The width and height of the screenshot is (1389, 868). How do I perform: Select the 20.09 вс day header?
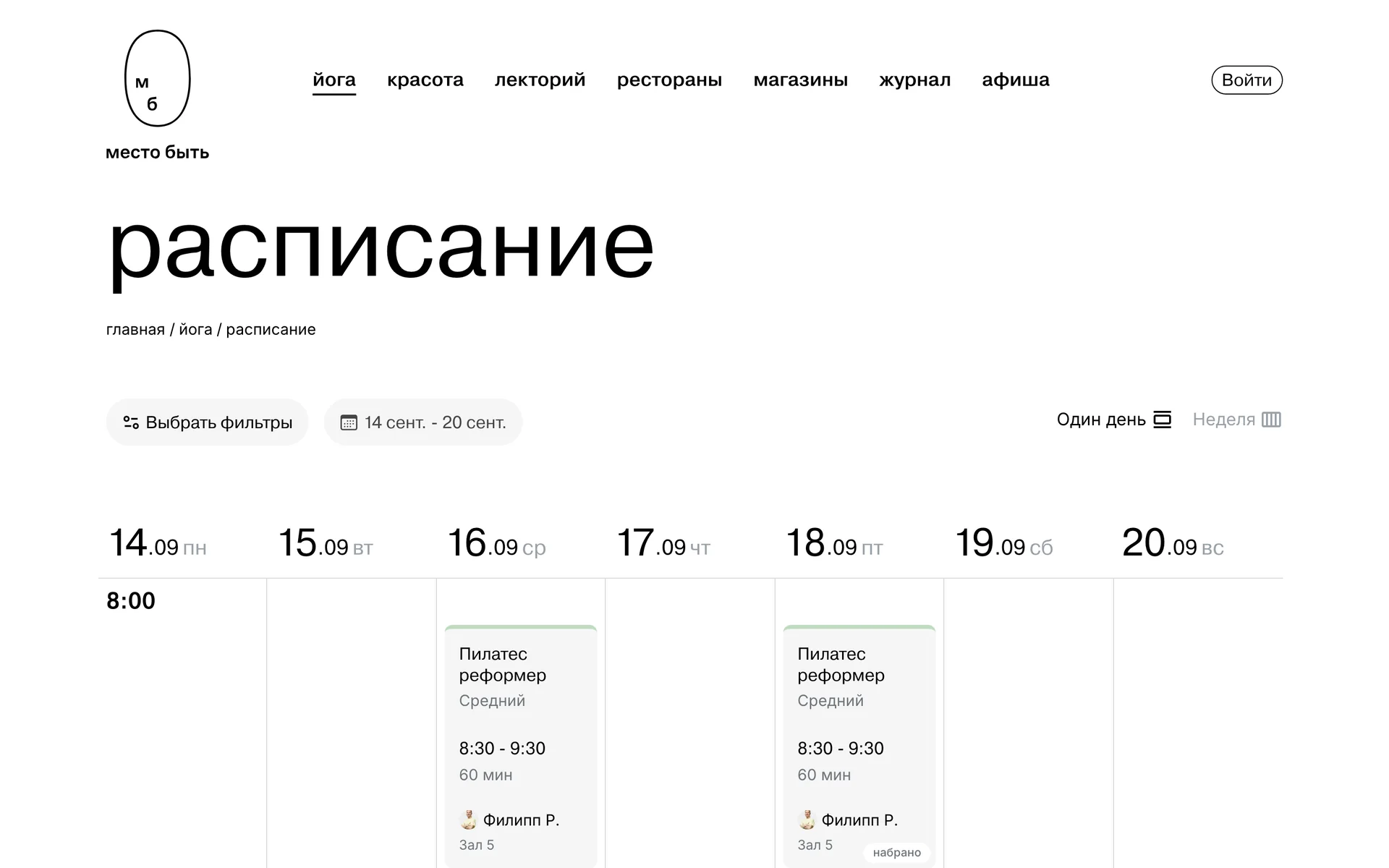coord(1173,542)
